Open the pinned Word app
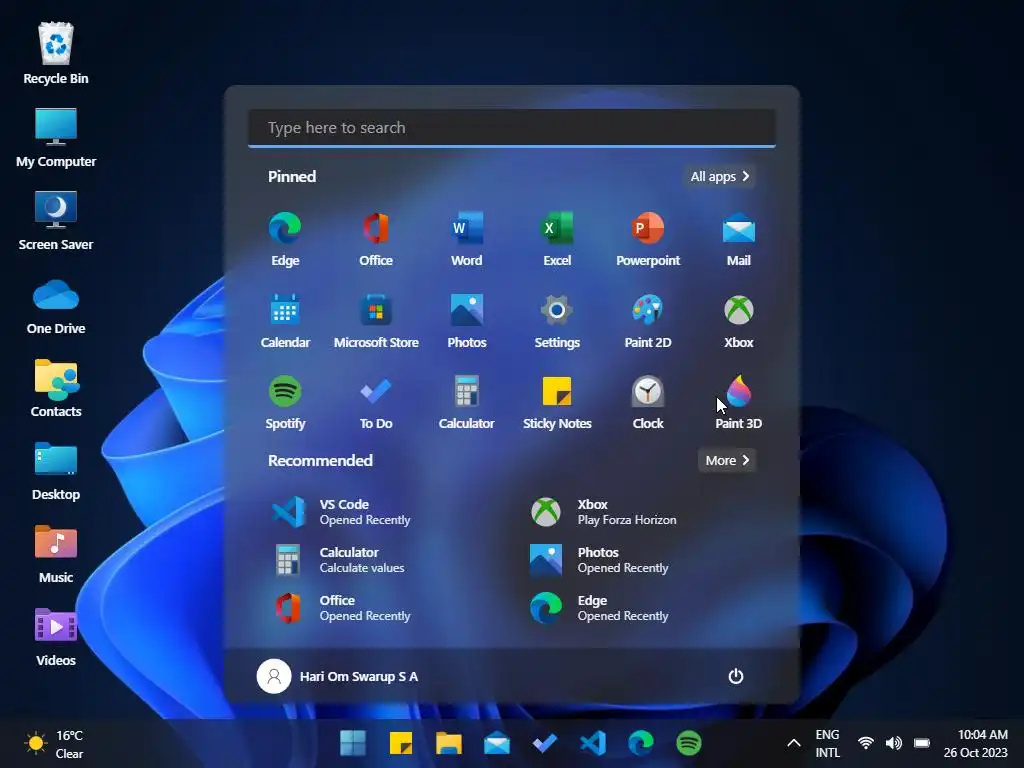This screenshot has height=768, width=1024. click(466, 239)
